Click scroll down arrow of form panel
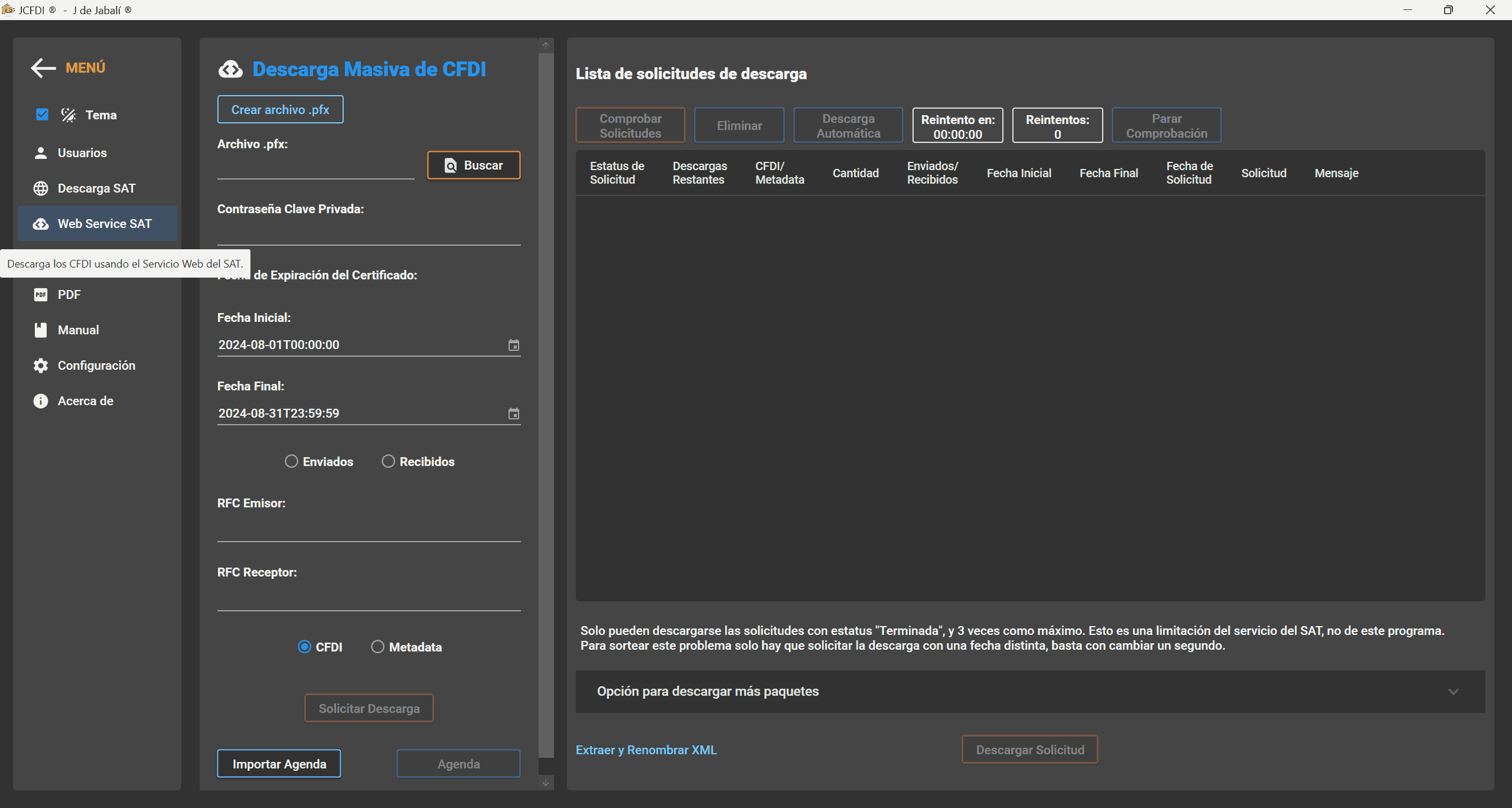Image resolution: width=1512 pixels, height=808 pixels. tap(546, 783)
